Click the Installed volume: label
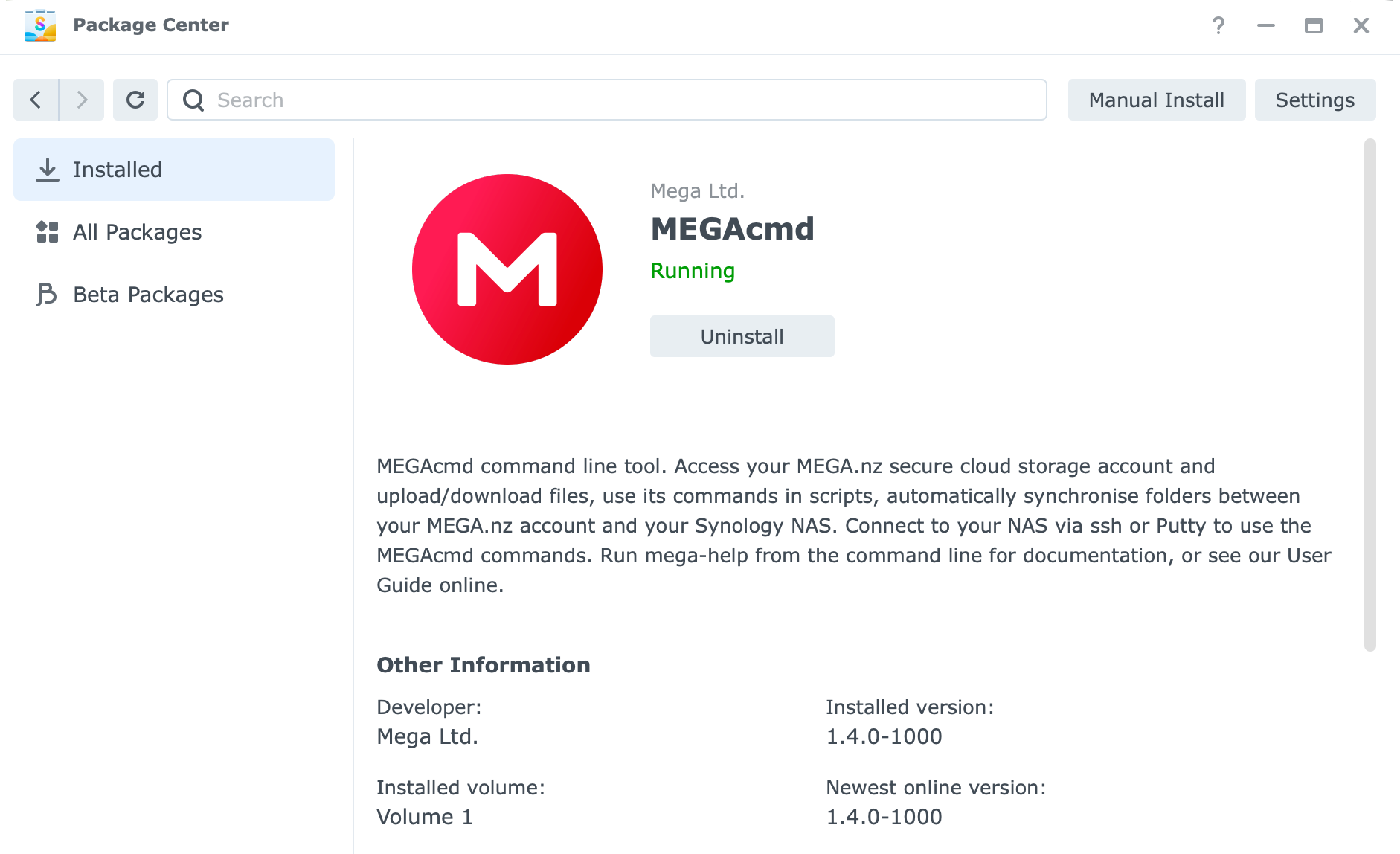Screen dimensions: 1400x854 [x=461, y=788]
